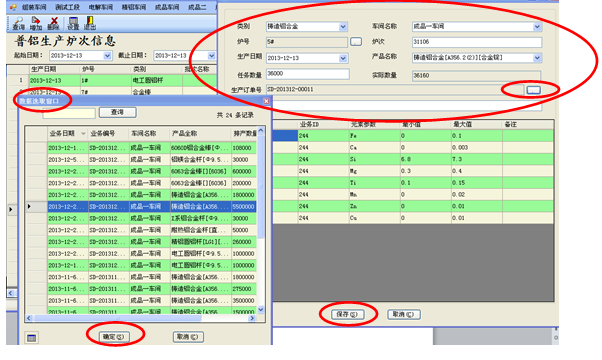The height and width of the screenshot is (360, 602).
Task: Expand the 产品名称 combo box
Action: pyautogui.click(x=537, y=58)
